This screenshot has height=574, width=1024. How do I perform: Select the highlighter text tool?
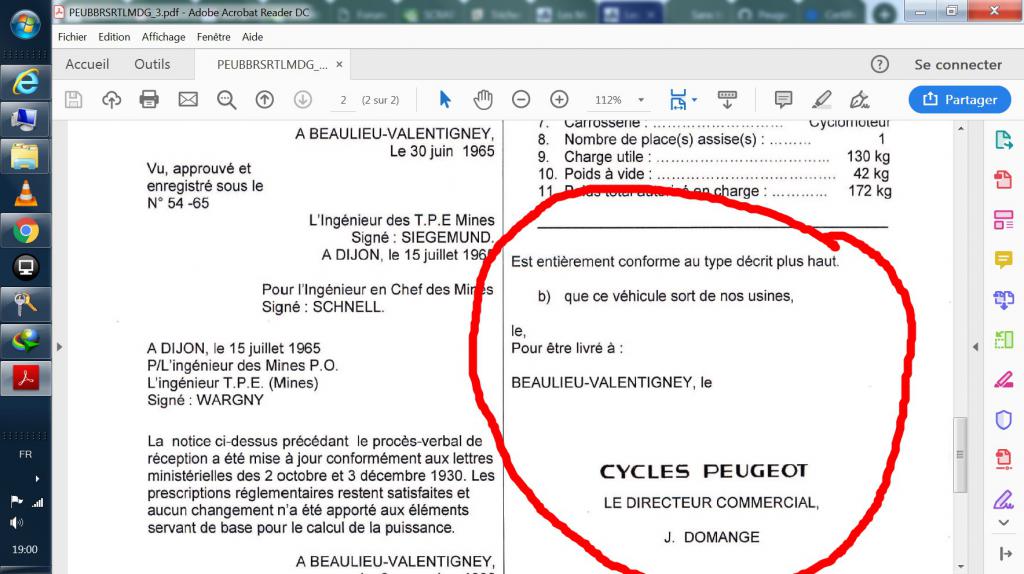822,99
